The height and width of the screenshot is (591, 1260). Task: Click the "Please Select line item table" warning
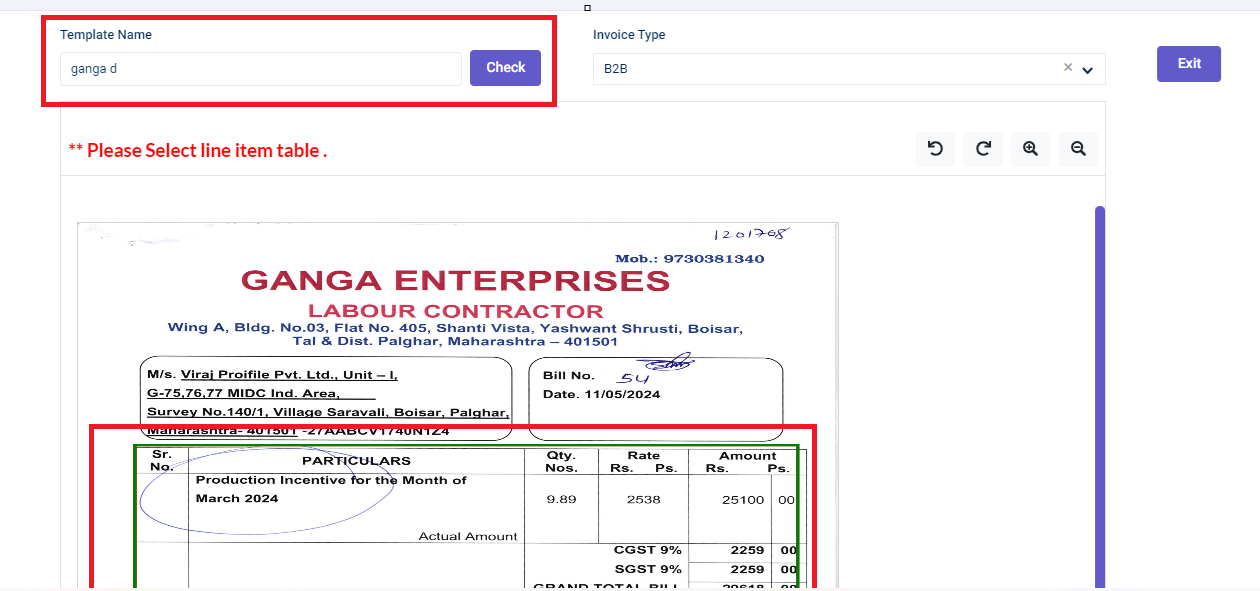click(198, 151)
